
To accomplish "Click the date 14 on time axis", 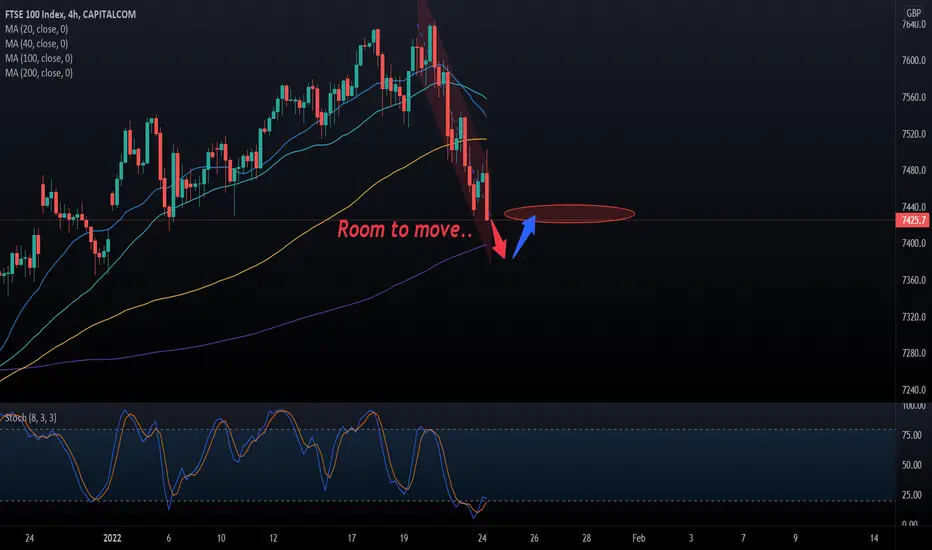I will (874, 538).
